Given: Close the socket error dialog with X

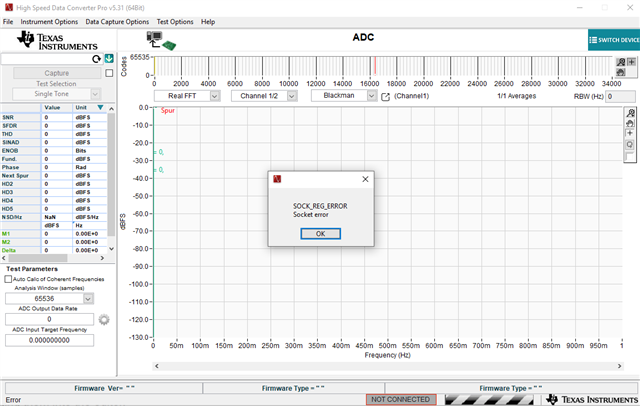Looking at the screenshot, I should click(365, 179).
